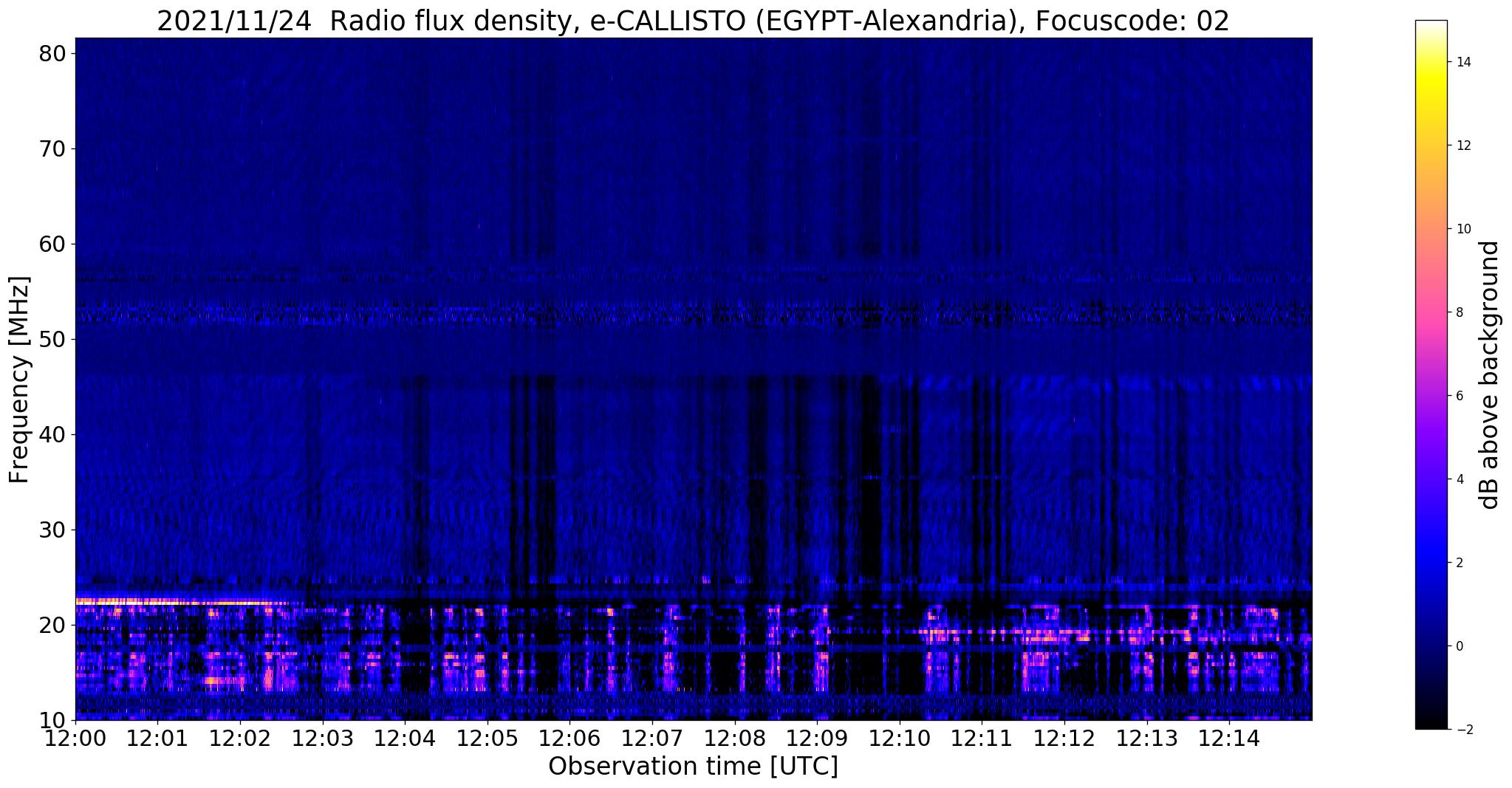
Task: Click the 12:03 time tick label
Action: (x=323, y=739)
